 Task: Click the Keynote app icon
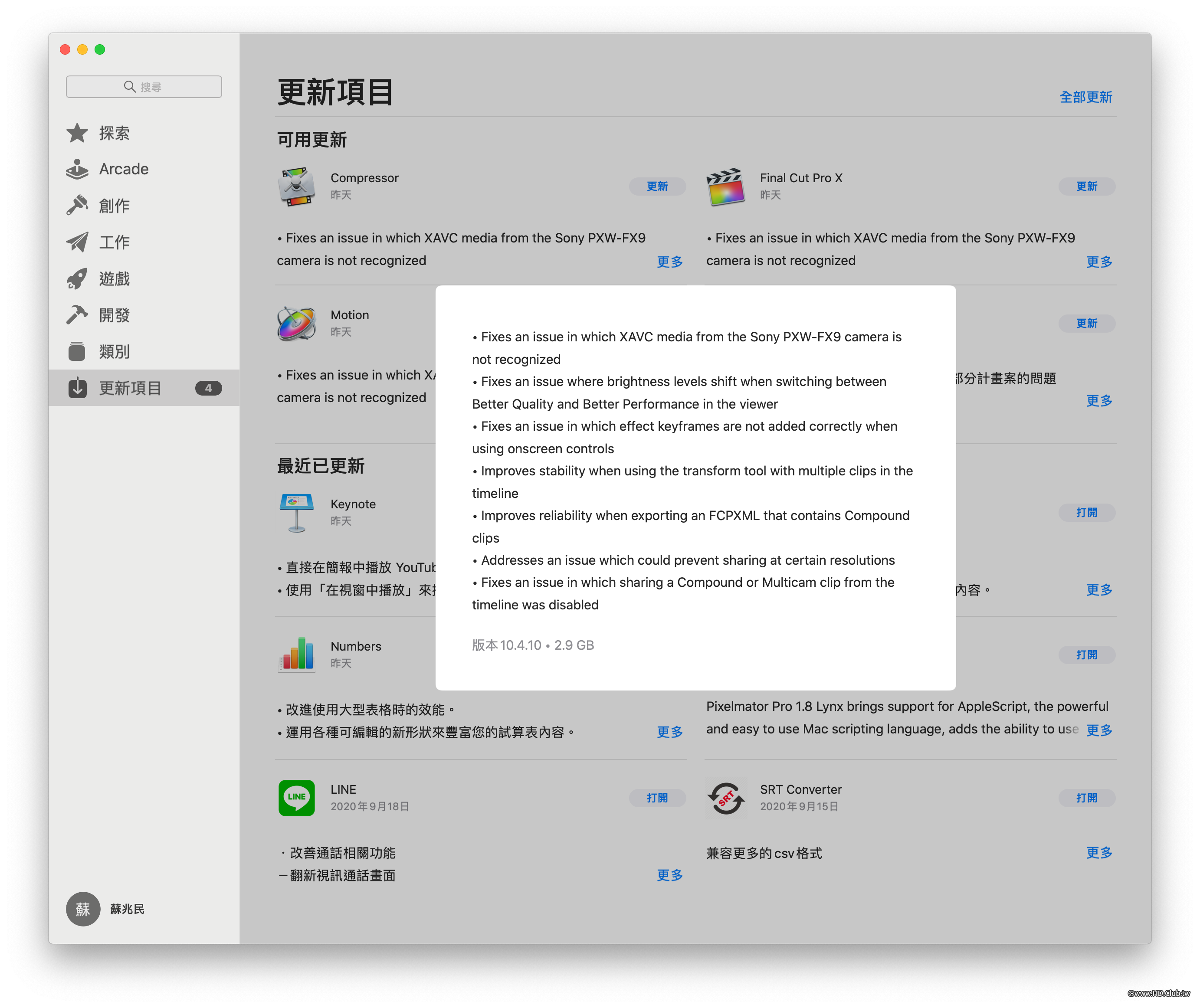[297, 513]
